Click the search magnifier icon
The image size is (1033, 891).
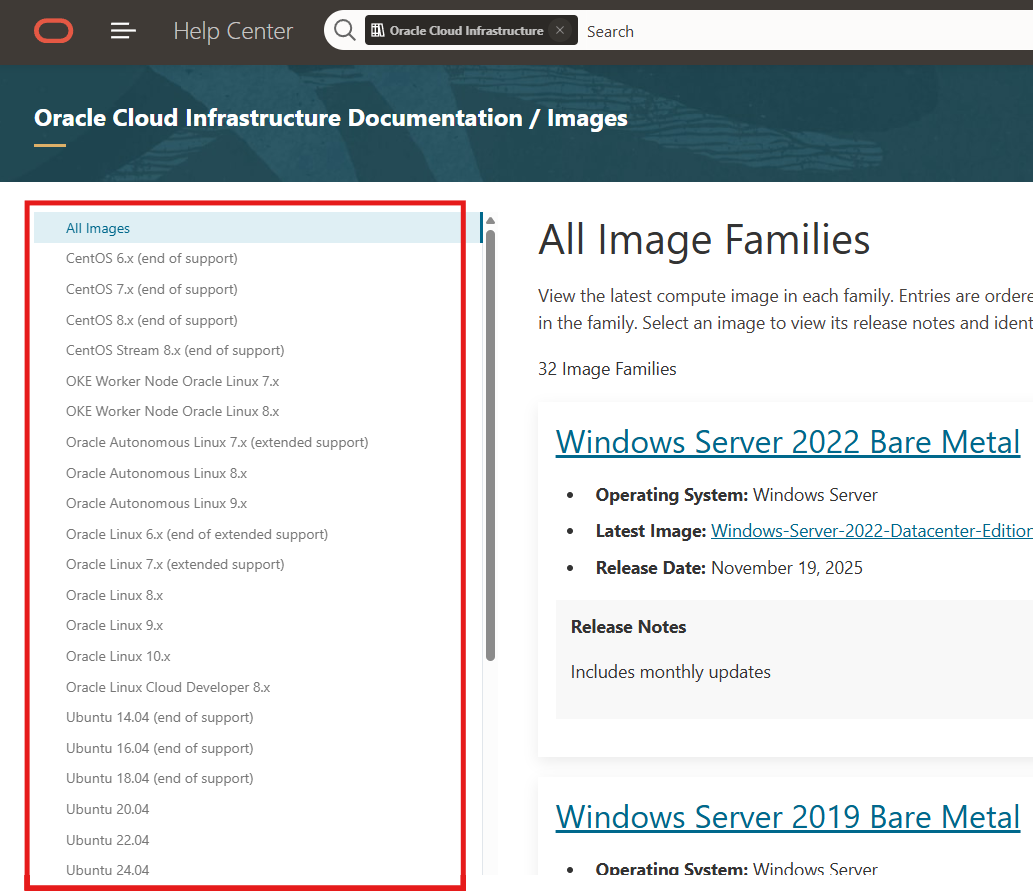[344, 30]
